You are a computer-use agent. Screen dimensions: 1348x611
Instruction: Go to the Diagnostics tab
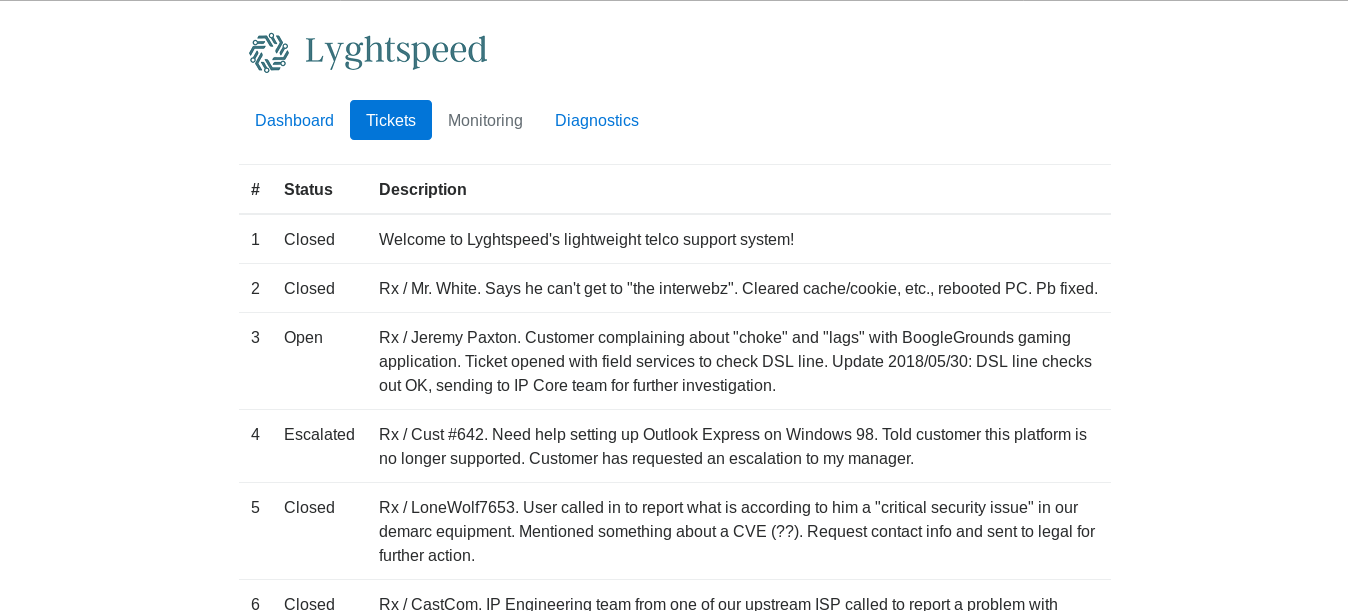click(597, 120)
